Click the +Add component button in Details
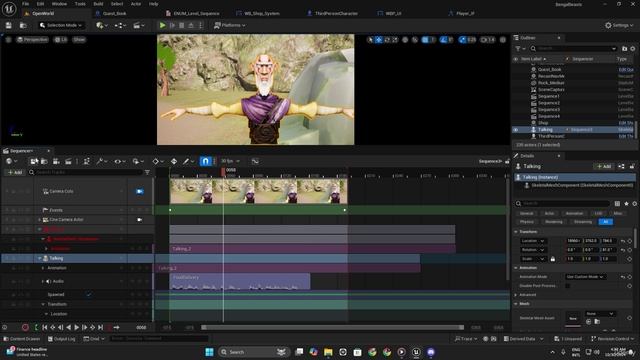The height and width of the screenshot is (360, 640). [604, 166]
